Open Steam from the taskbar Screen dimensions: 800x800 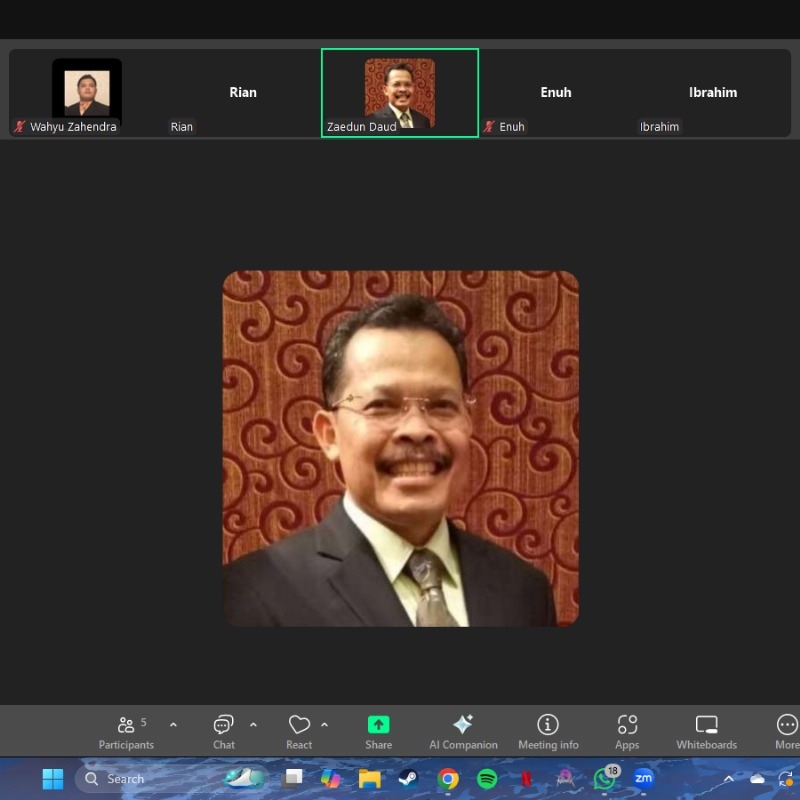tap(408, 779)
